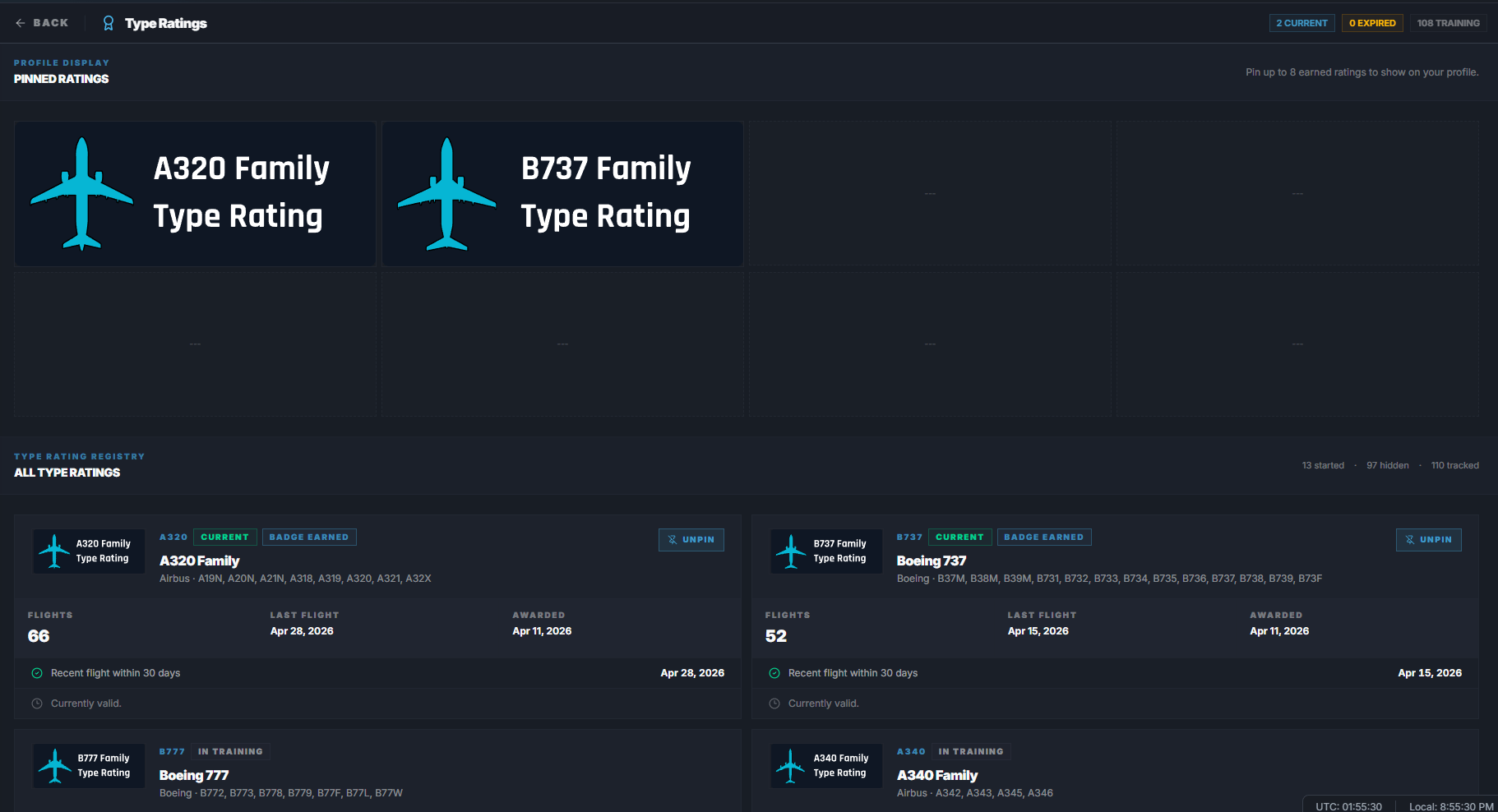
Task: Click the clock icon beside A320 Currently valid
Action: (37, 704)
